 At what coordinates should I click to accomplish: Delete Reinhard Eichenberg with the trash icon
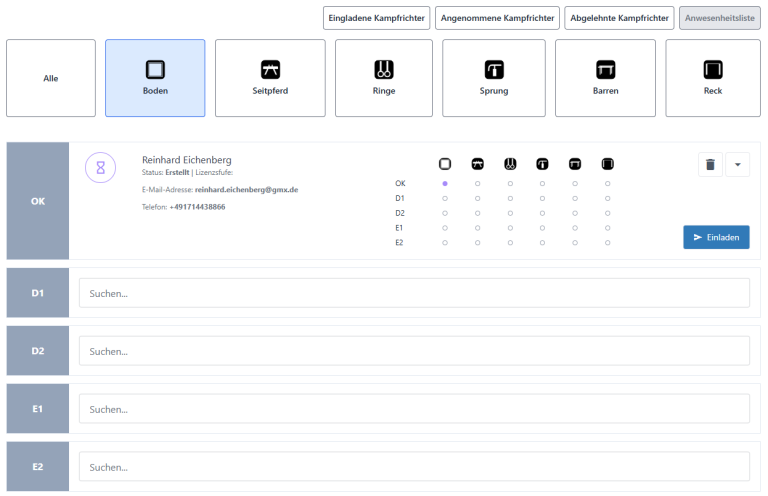(x=710, y=165)
